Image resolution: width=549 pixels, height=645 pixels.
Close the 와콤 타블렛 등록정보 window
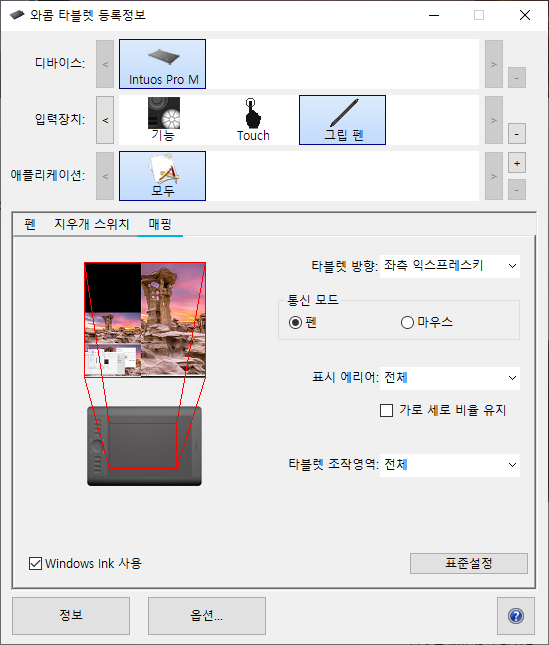pos(525,15)
